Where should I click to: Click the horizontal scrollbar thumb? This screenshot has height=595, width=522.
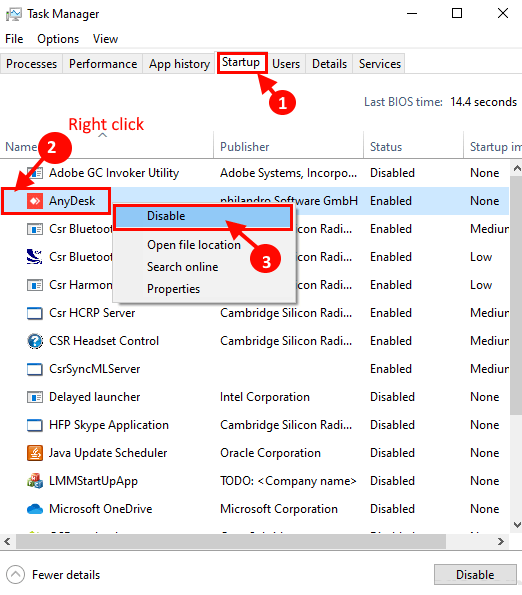(x=231, y=541)
